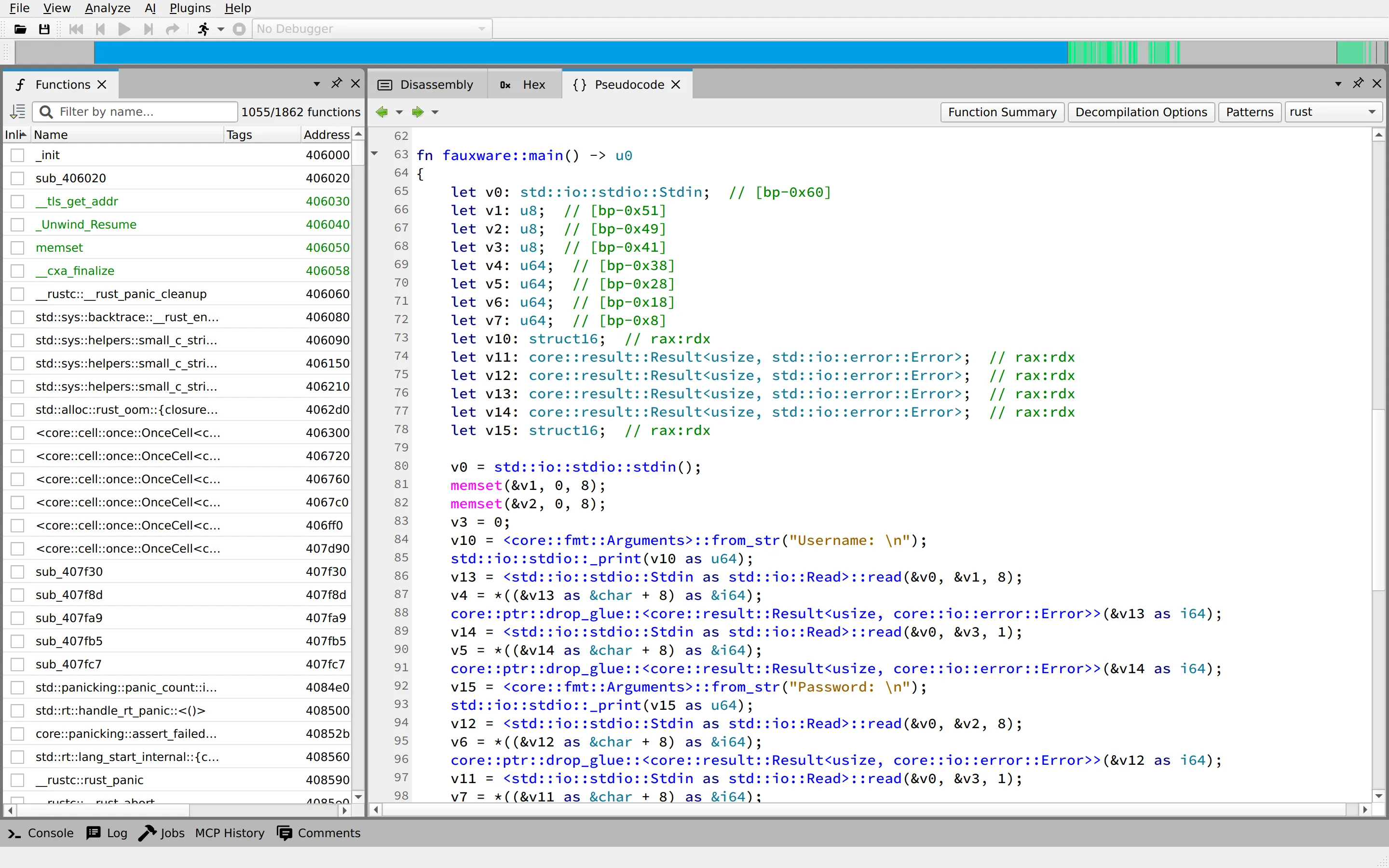The width and height of the screenshot is (1389, 868).
Task: Step forward debugger icon
Action: 148,29
